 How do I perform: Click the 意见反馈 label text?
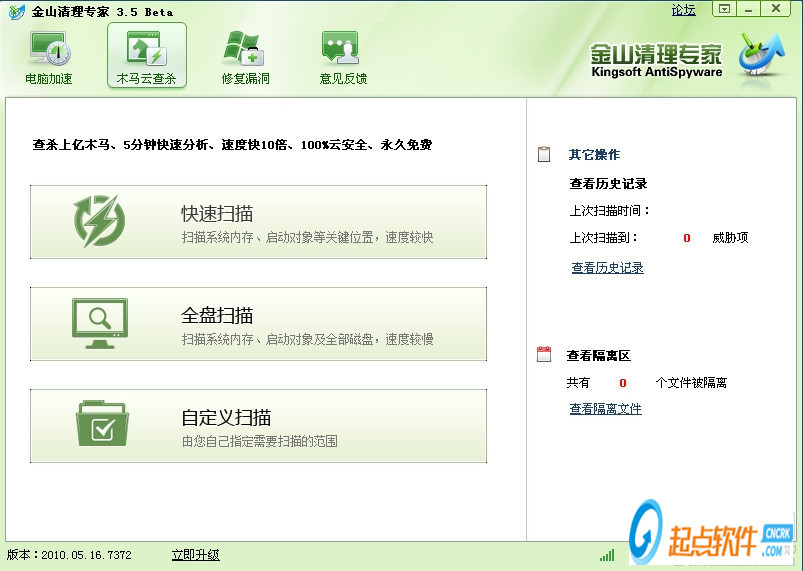[343, 78]
